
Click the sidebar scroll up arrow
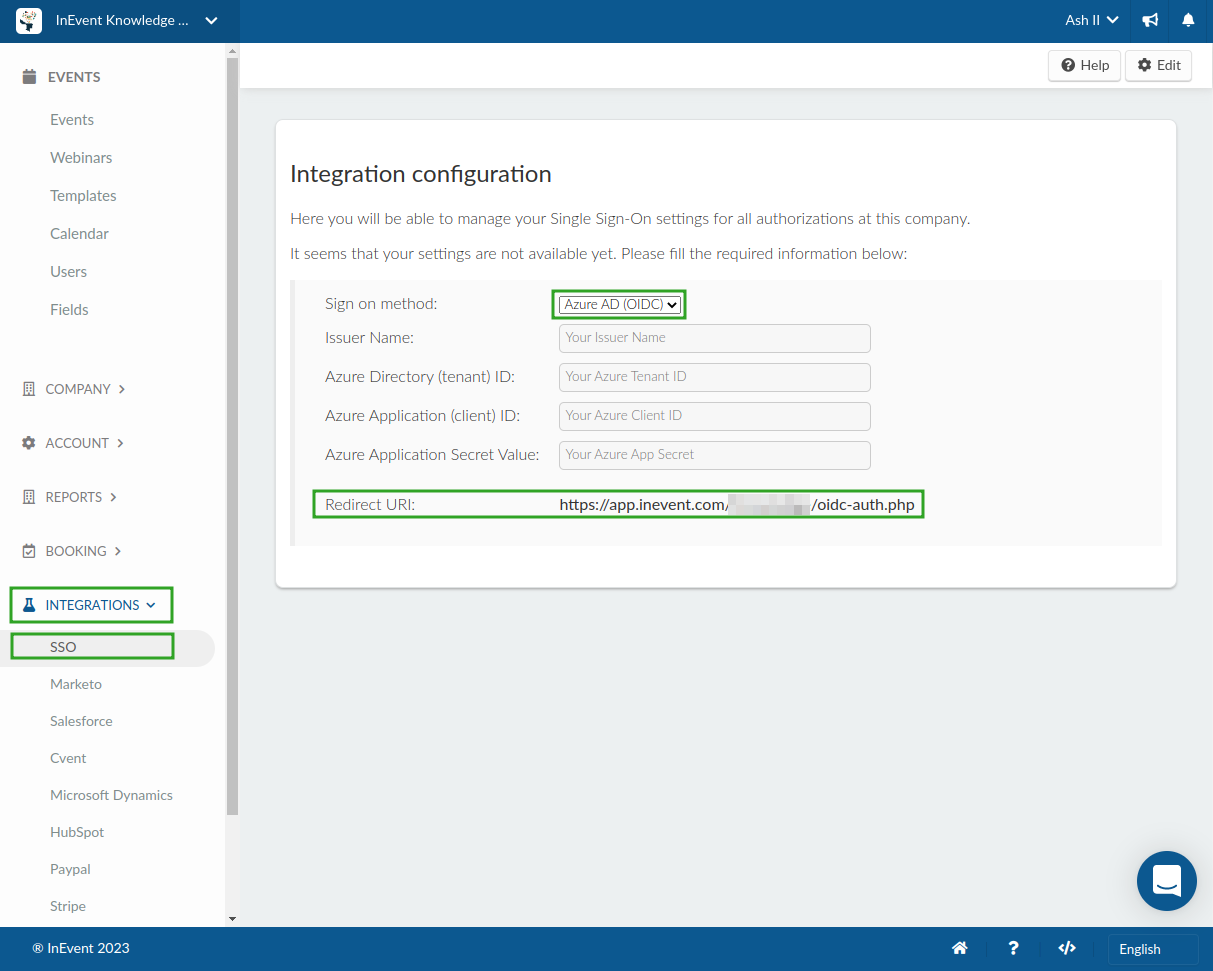tap(232, 49)
